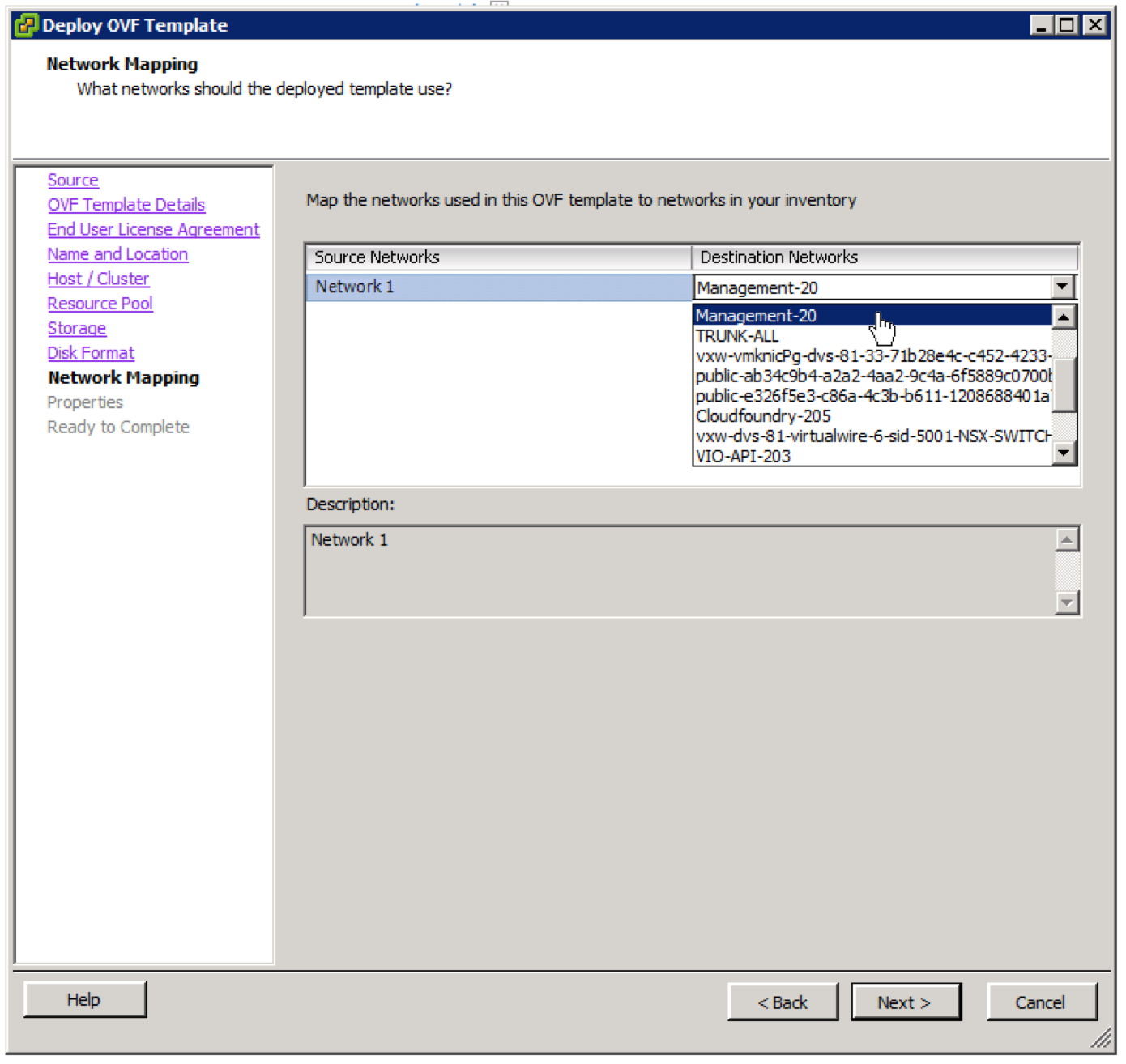This screenshot has height=1064, width=1126.
Task: Select vxw-dvs-81-virtualwire-6 NSX-SWITCH network
Action: tap(872, 436)
